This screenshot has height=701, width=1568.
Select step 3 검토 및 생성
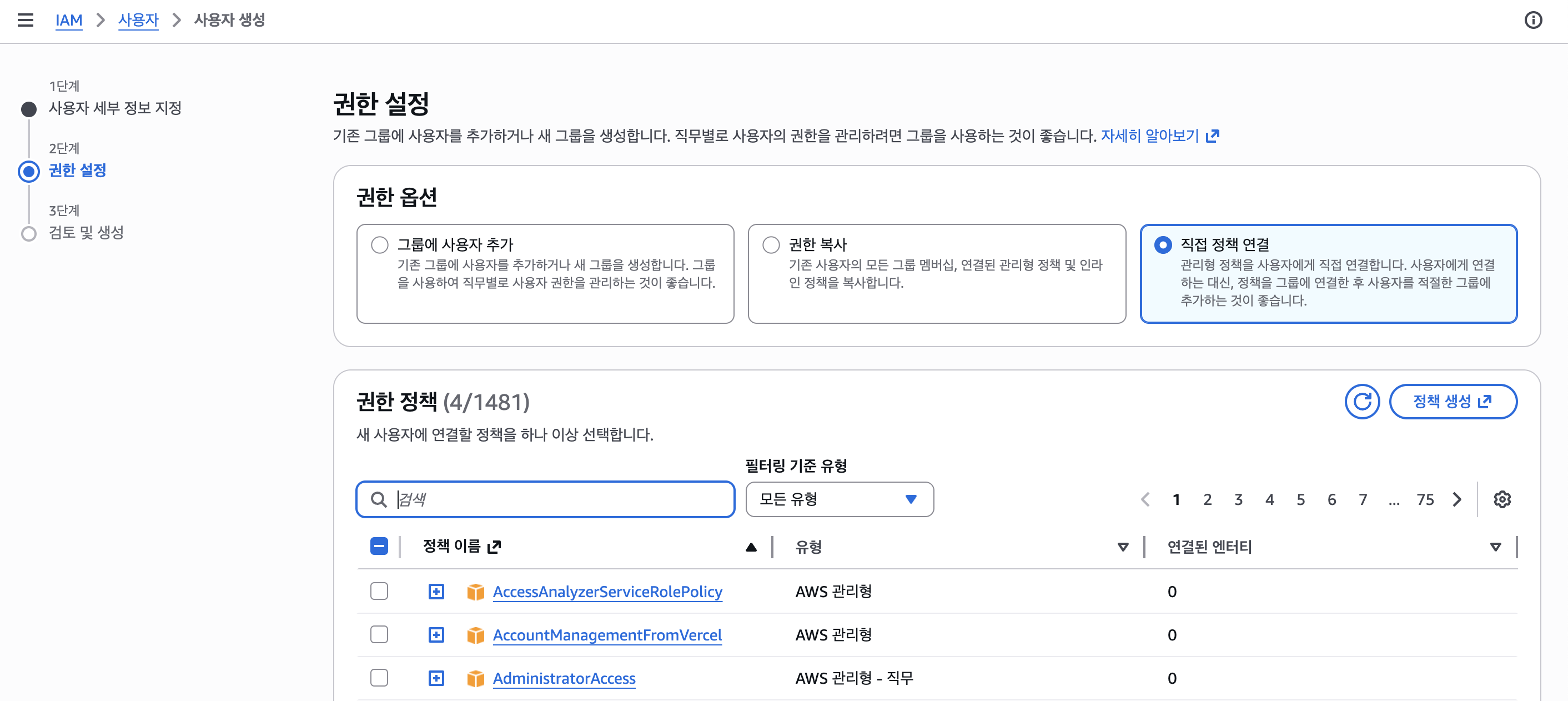pyautogui.click(x=87, y=232)
